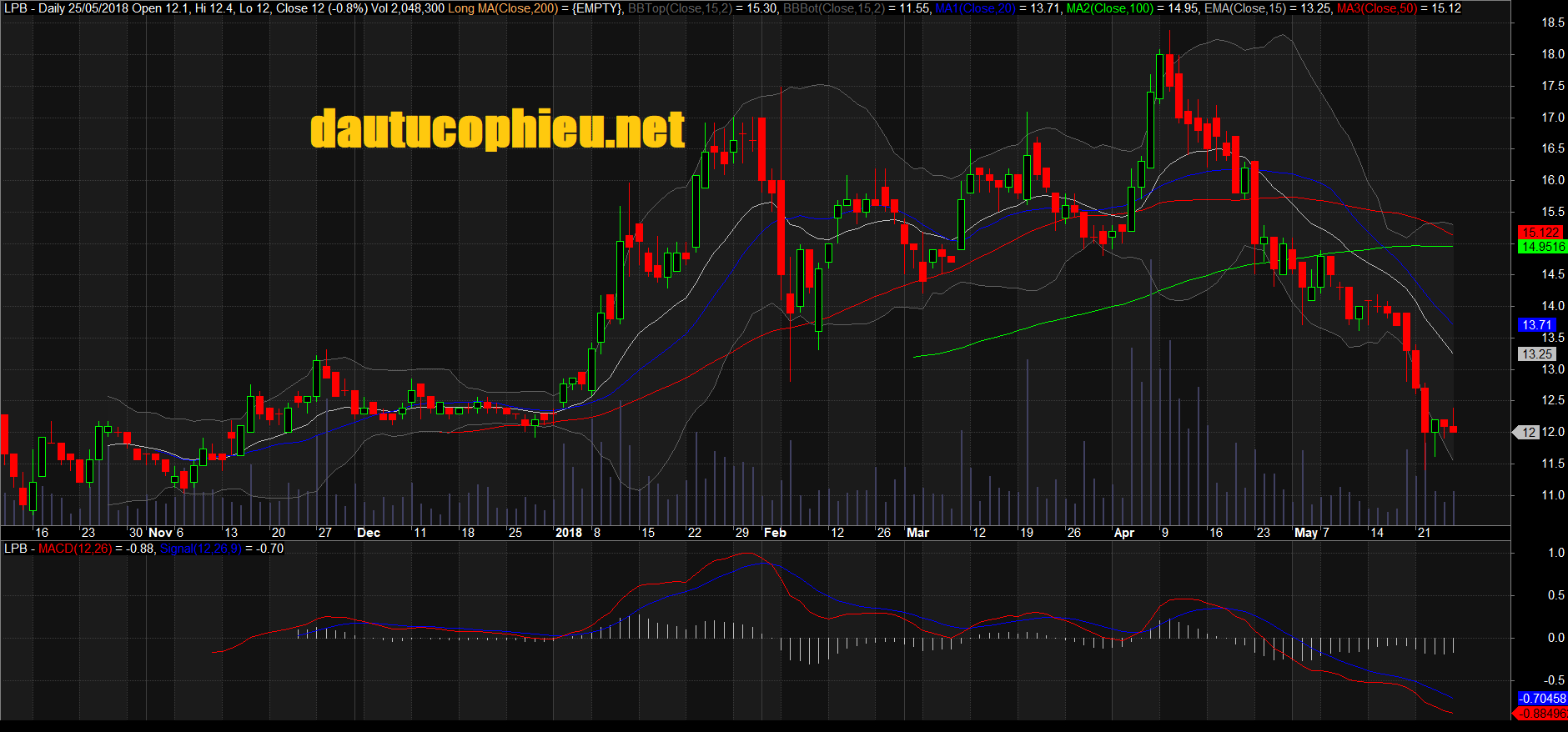Select MA1(Close,20) indicator label in header

pos(974,8)
